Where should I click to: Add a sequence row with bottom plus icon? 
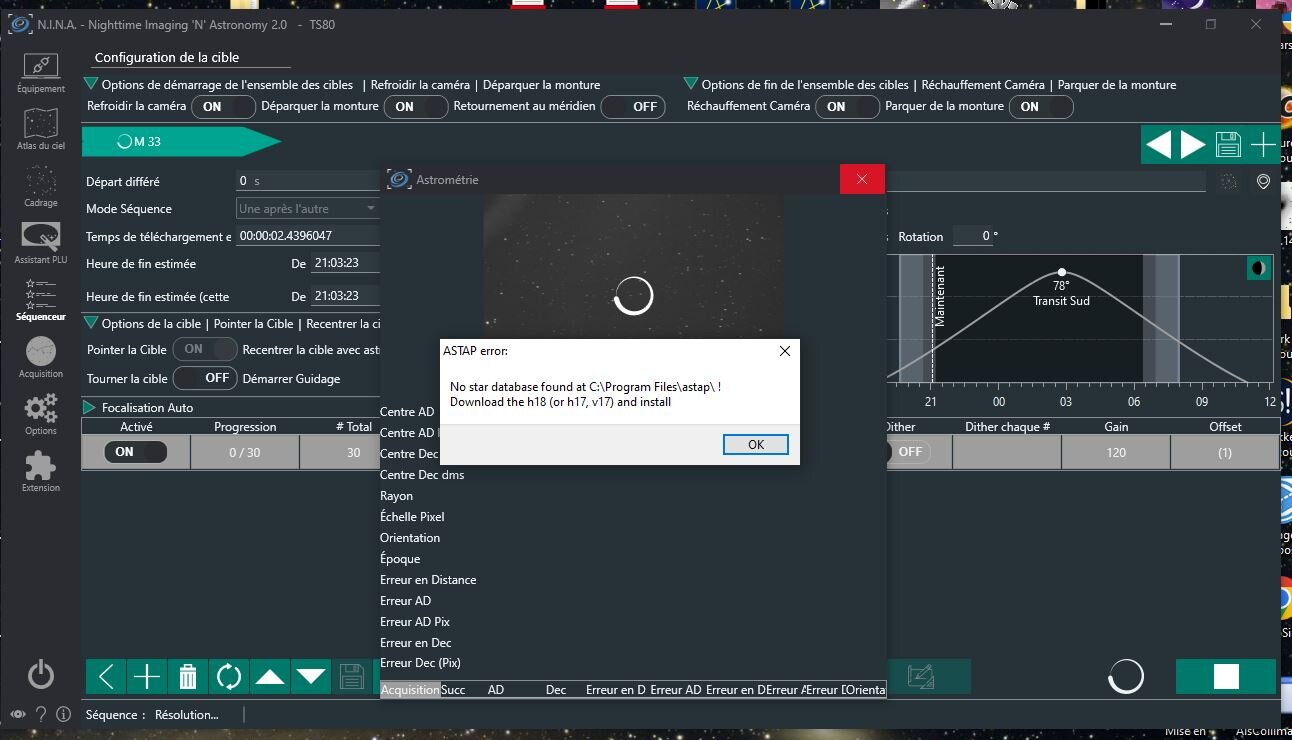(x=147, y=677)
